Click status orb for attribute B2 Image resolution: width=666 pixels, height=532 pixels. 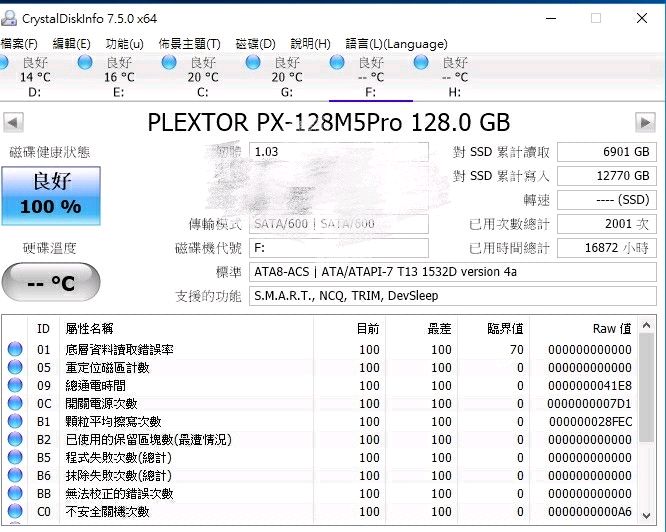[15, 439]
